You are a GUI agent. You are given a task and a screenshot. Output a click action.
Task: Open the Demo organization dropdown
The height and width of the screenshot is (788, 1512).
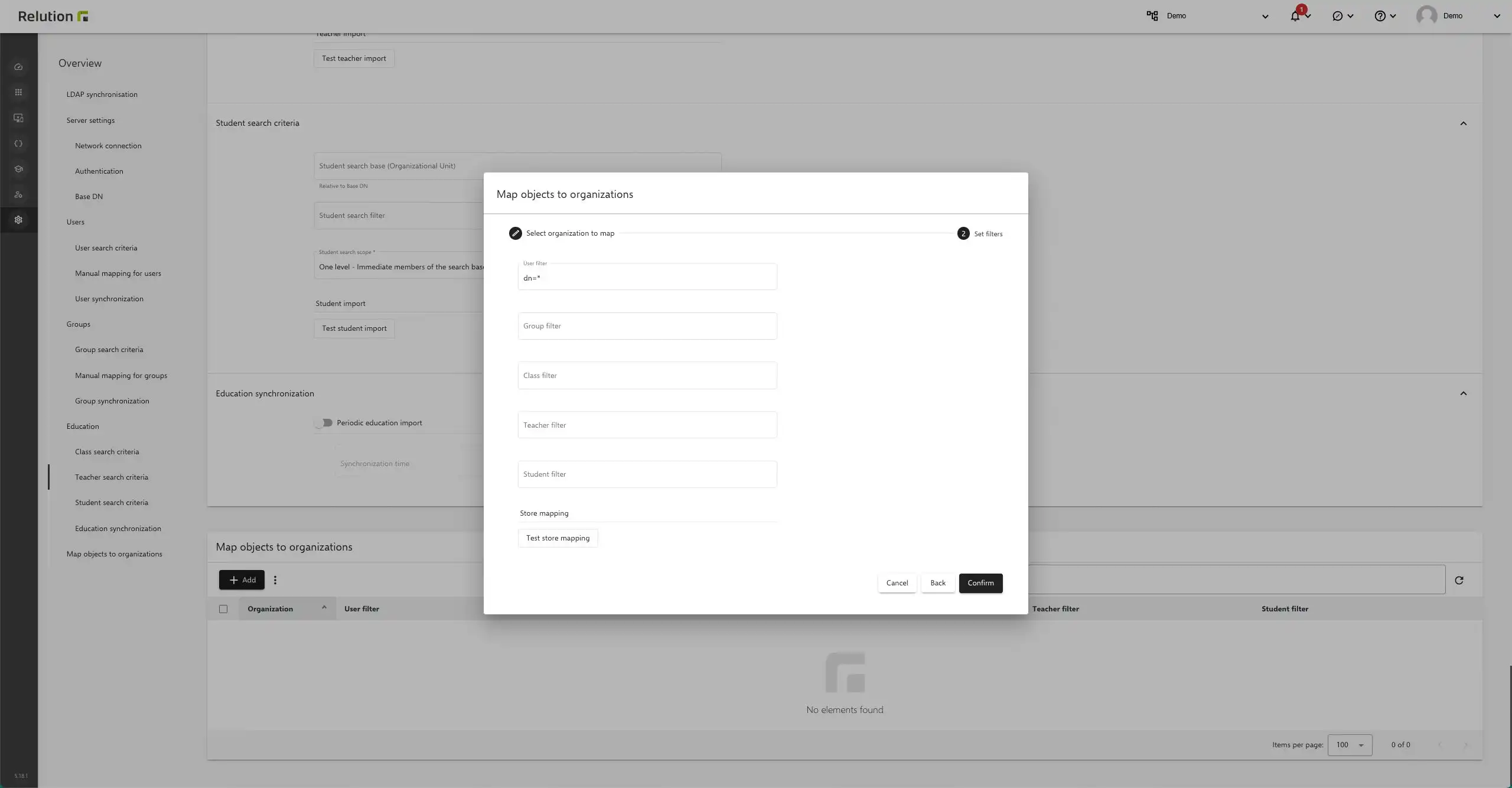pyautogui.click(x=1265, y=17)
